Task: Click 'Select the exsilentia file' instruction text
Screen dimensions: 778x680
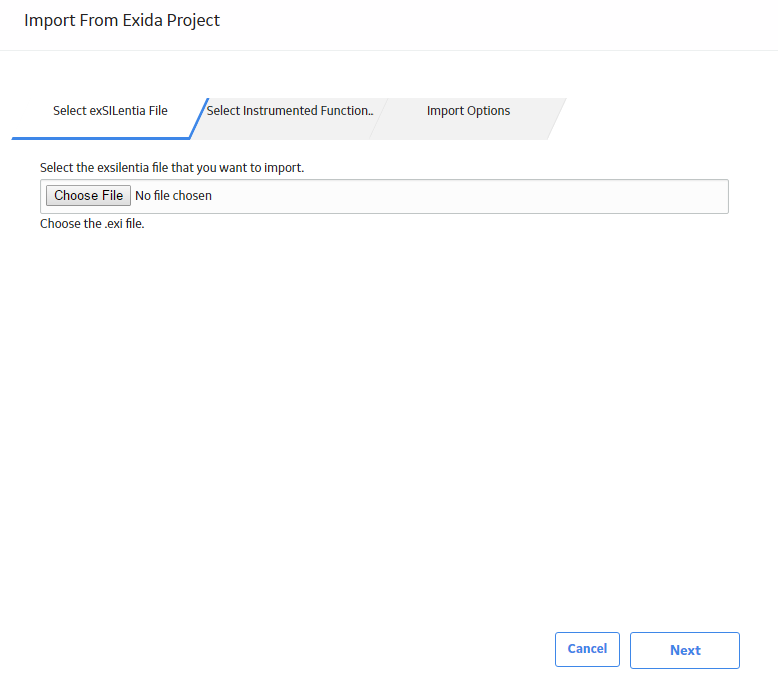Action: pos(172,168)
